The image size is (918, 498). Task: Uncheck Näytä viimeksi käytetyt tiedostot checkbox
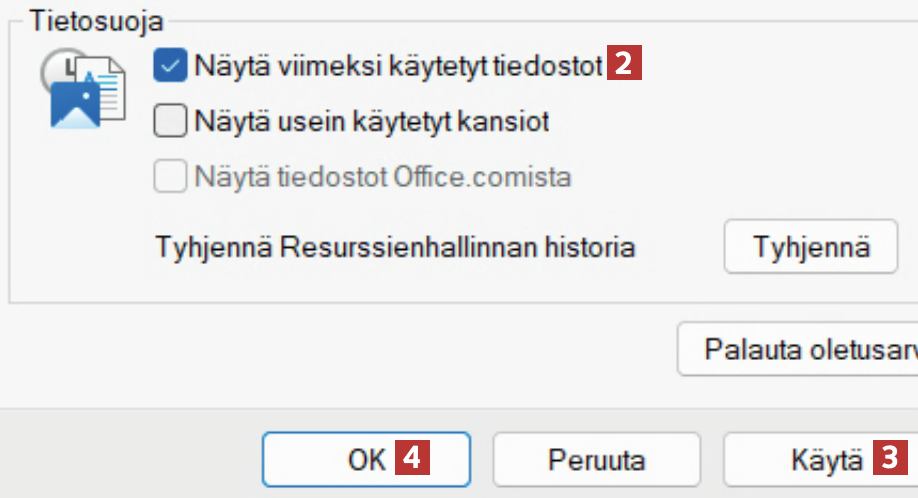[171, 67]
